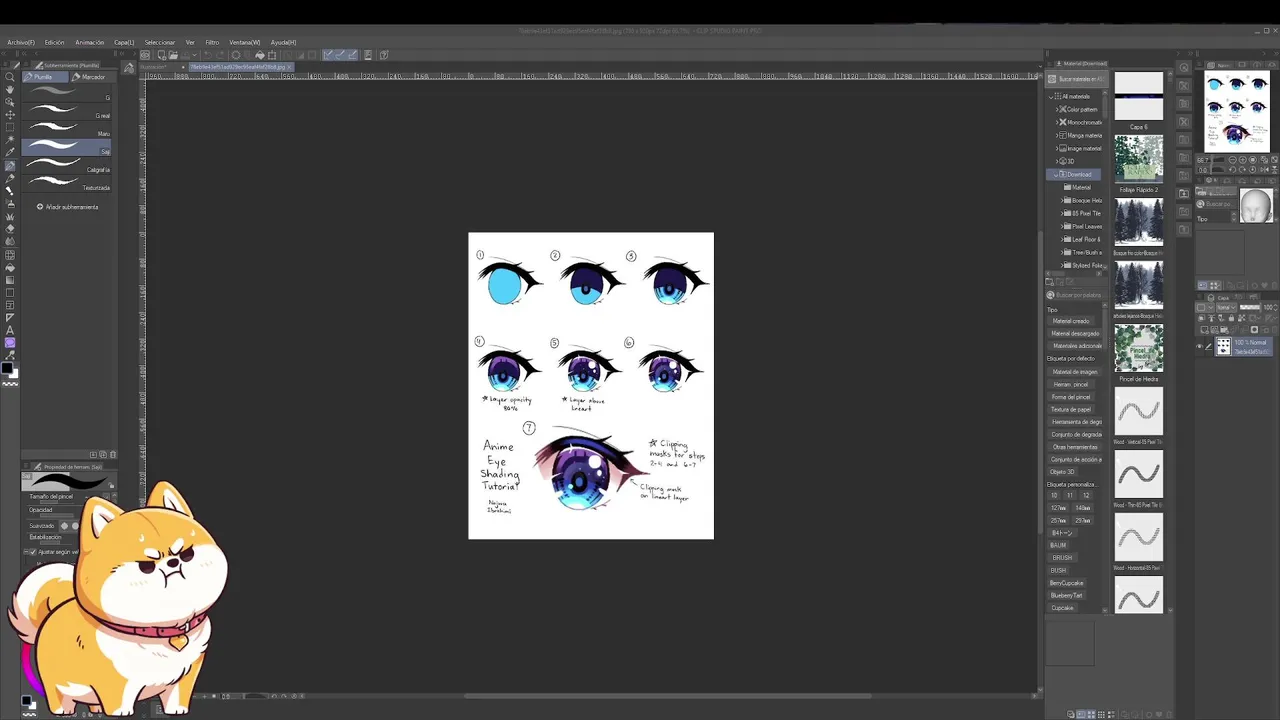Select the Text tool
Screen dimensions: 1280x720
click(10, 330)
